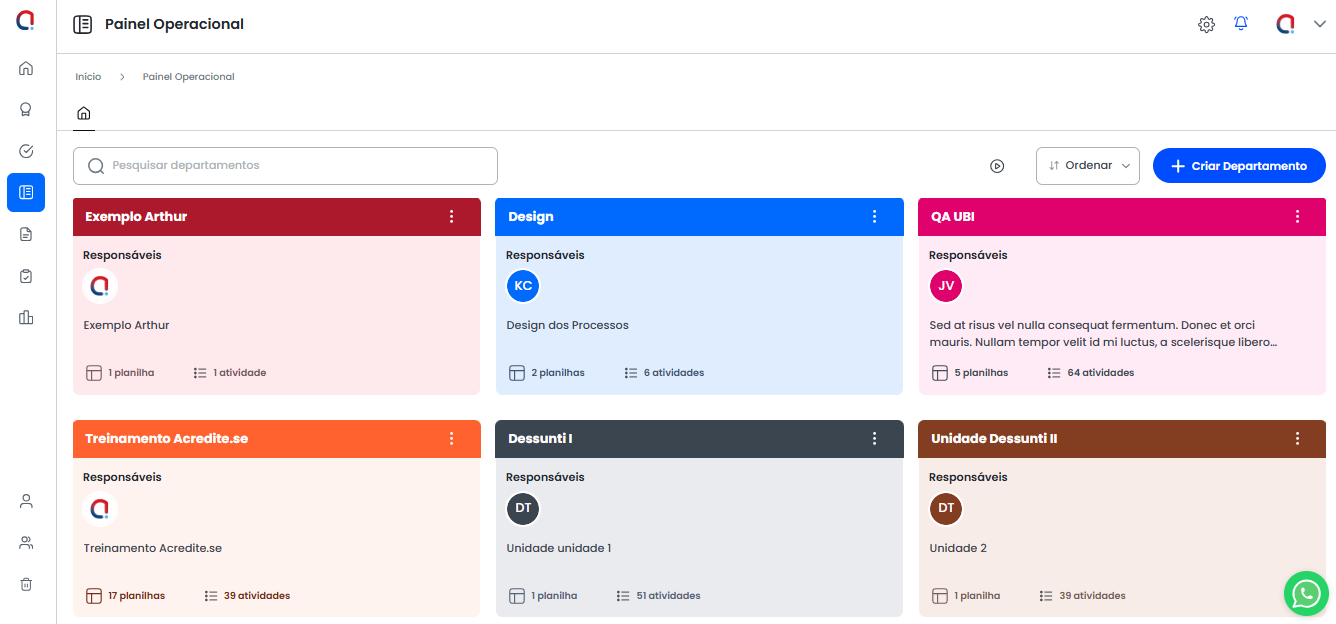
Task: Click the bar chart icon in sidebar
Action: click(26, 317)
